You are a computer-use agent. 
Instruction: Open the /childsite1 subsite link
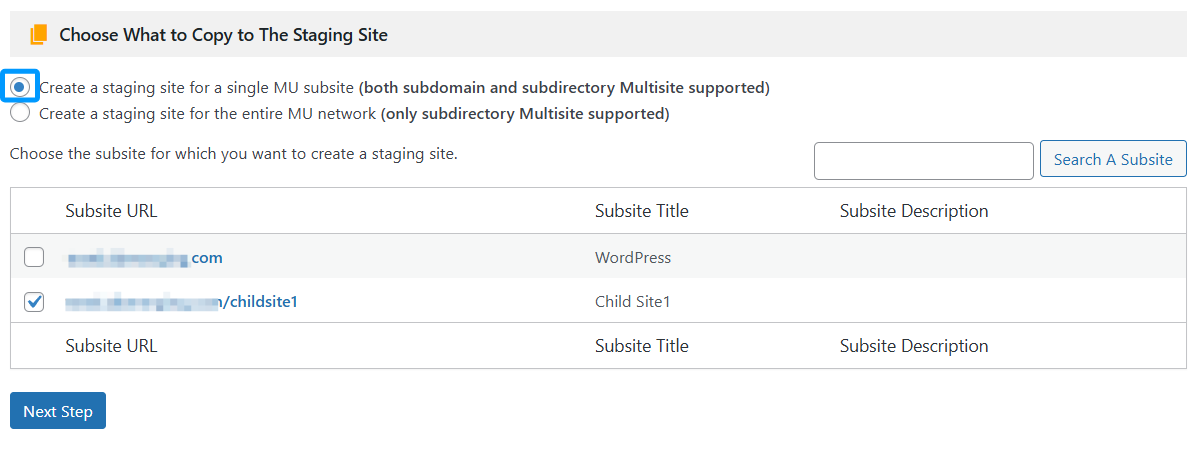pyautogui.click(x=182, y=302)
